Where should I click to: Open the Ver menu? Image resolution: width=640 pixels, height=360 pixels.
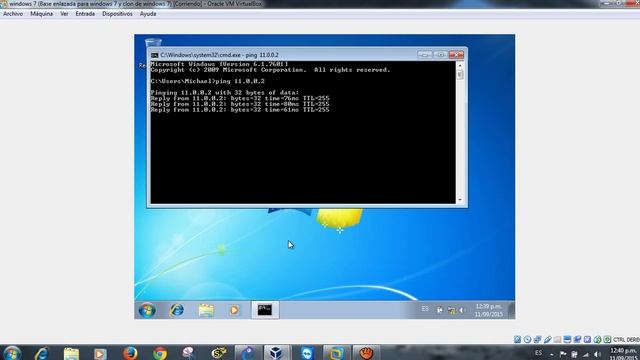(64, 14)
